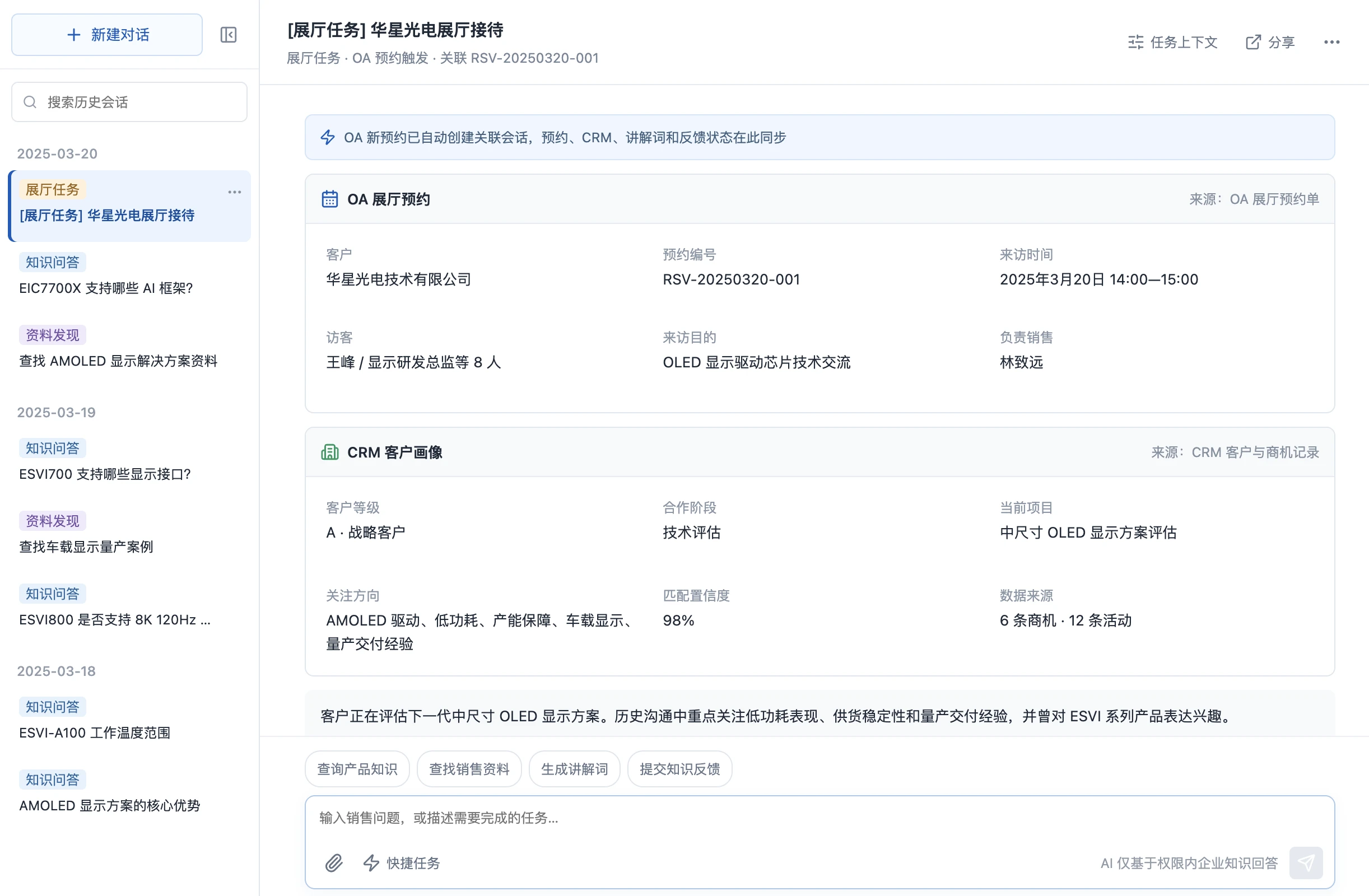
Task: Click cooperation stage value 技术评估
Action: (691, 533)
